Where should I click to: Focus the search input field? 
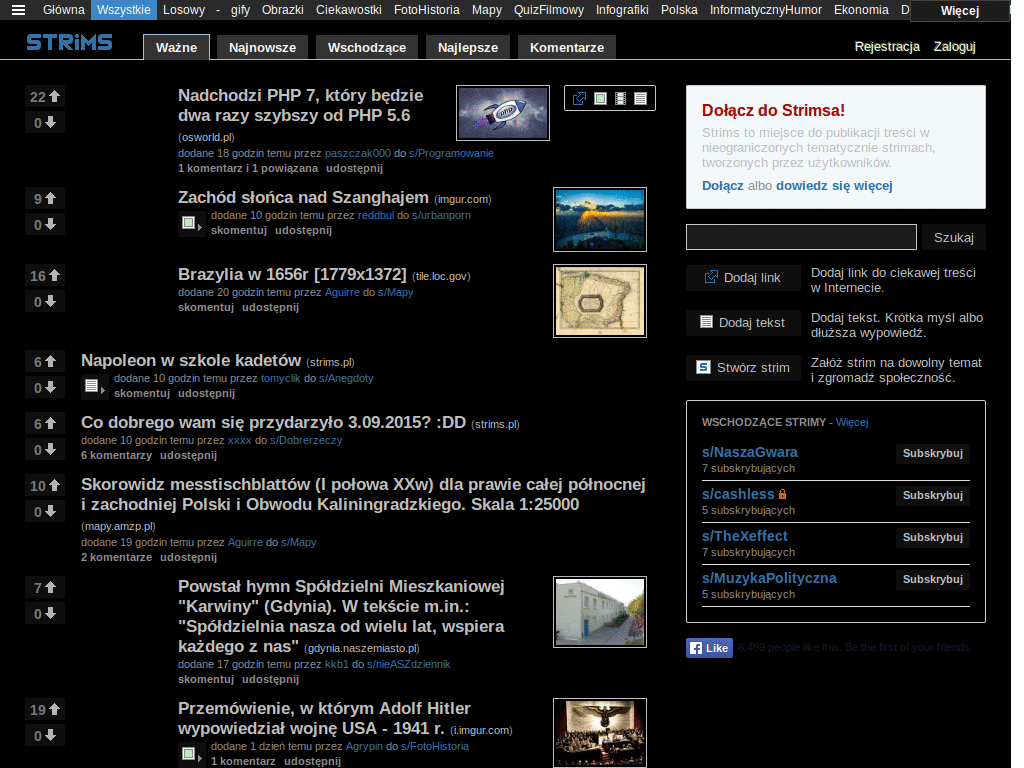point(801,237)
